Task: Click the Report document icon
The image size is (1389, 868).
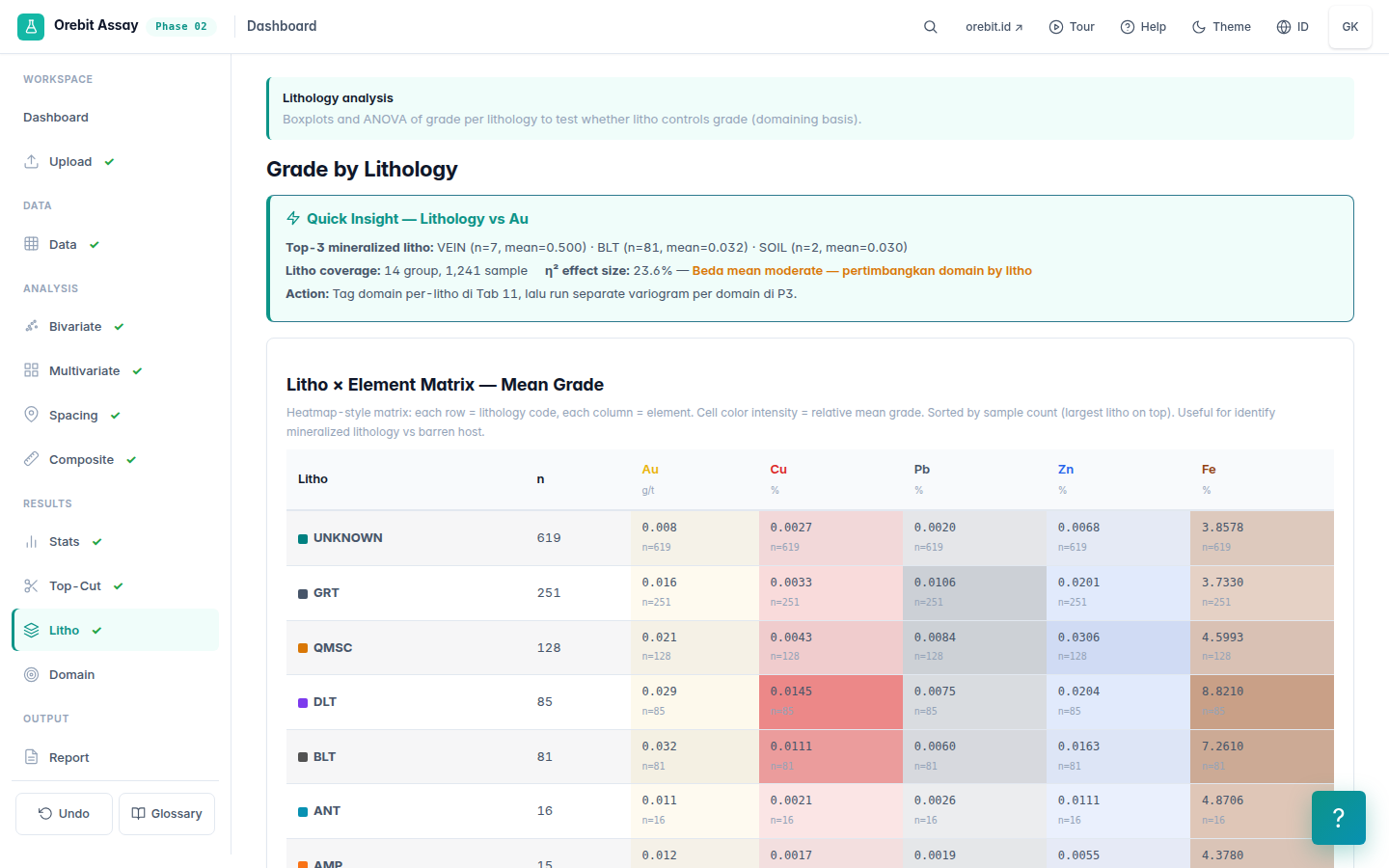Action: click(31, 757)
